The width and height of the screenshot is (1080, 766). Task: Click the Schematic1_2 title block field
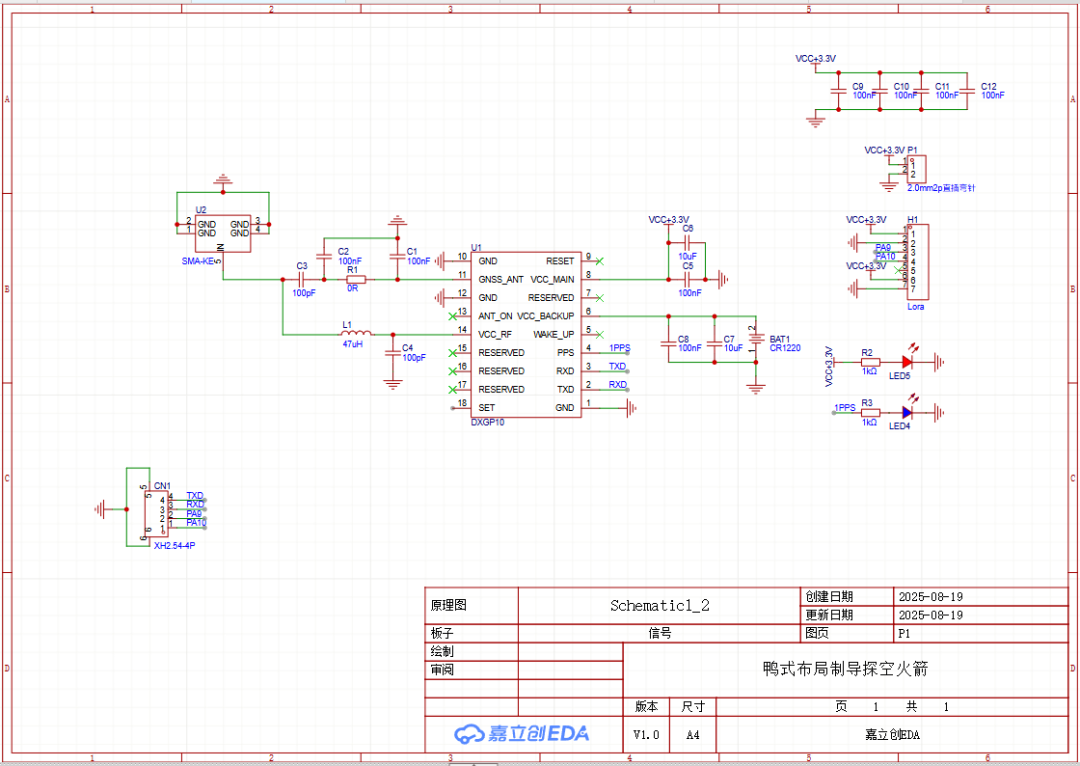(x=659, y=606)
